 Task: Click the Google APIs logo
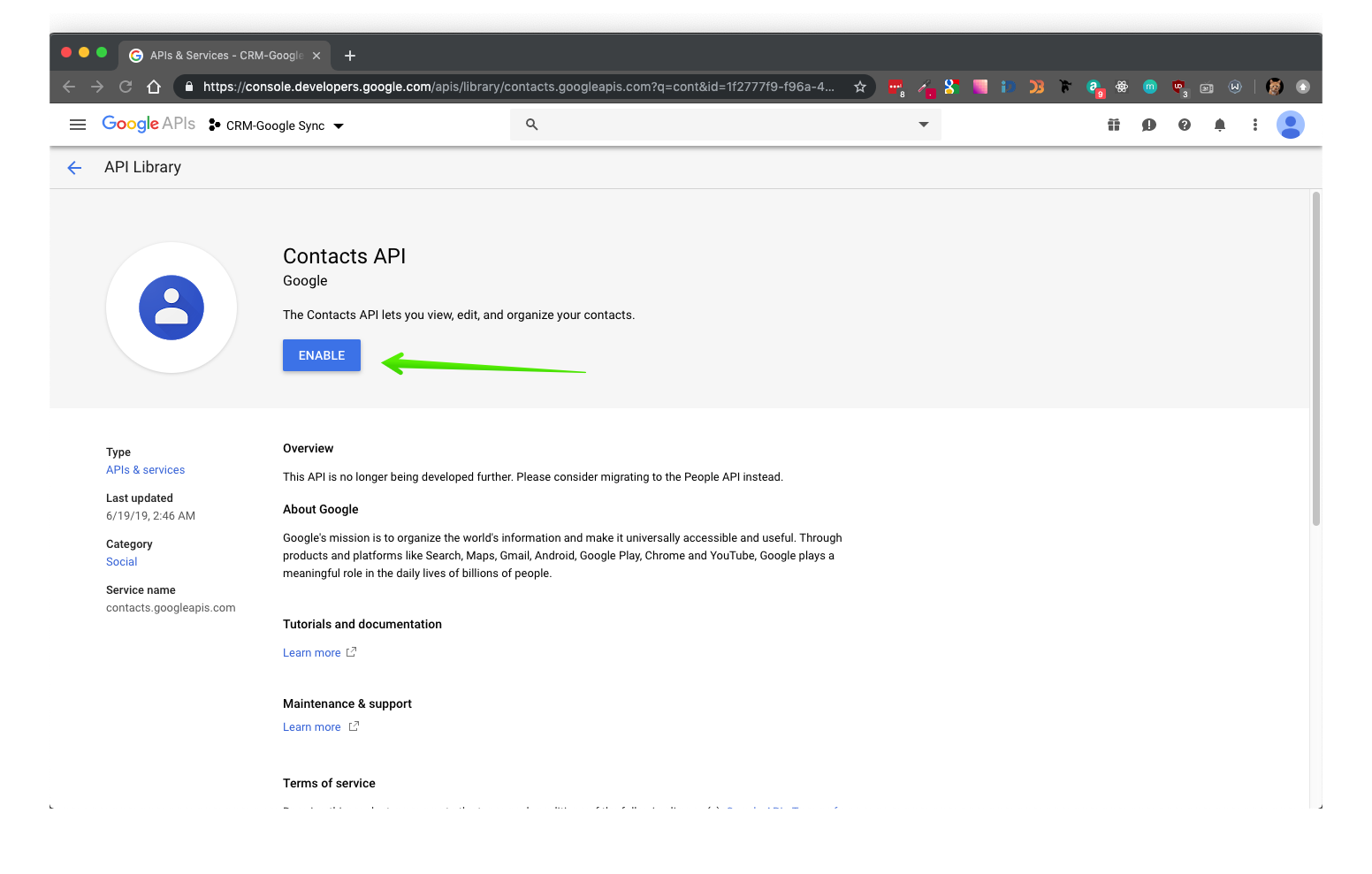click(149, 125)
